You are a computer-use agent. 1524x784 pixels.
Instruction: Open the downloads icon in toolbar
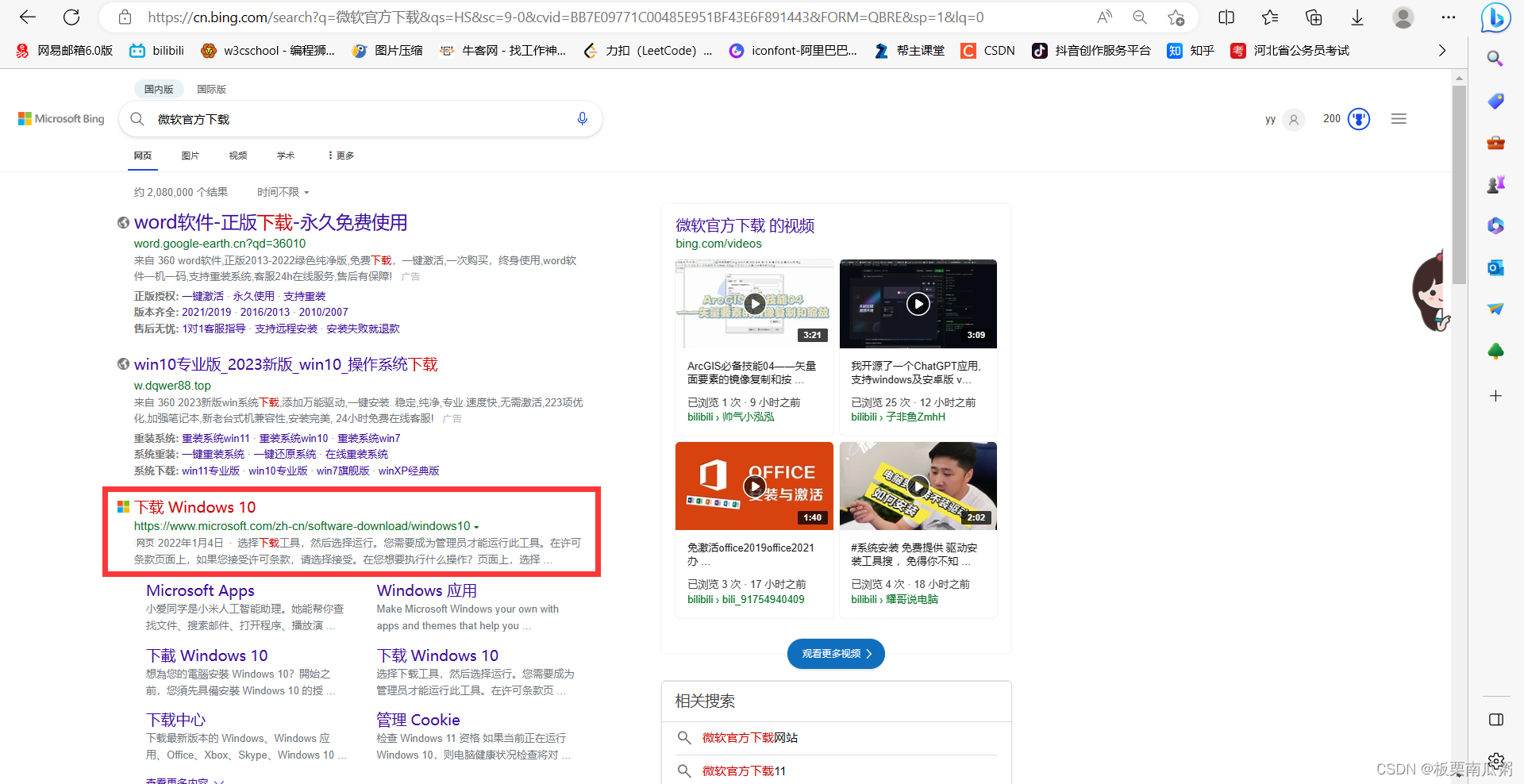[1357, 17]
